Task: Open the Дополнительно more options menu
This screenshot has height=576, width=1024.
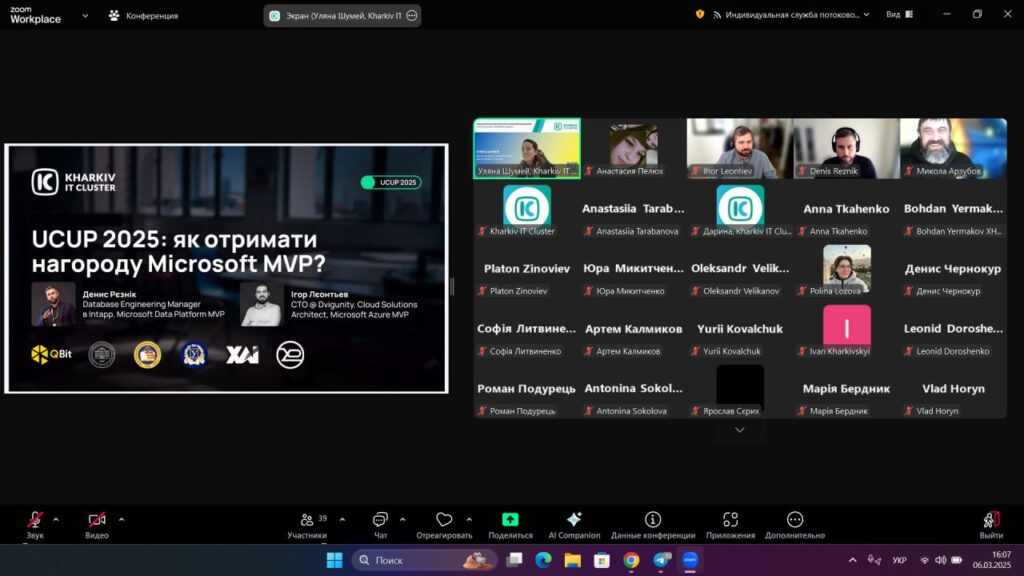Action: pyautogui.click(x=795, y=525)
